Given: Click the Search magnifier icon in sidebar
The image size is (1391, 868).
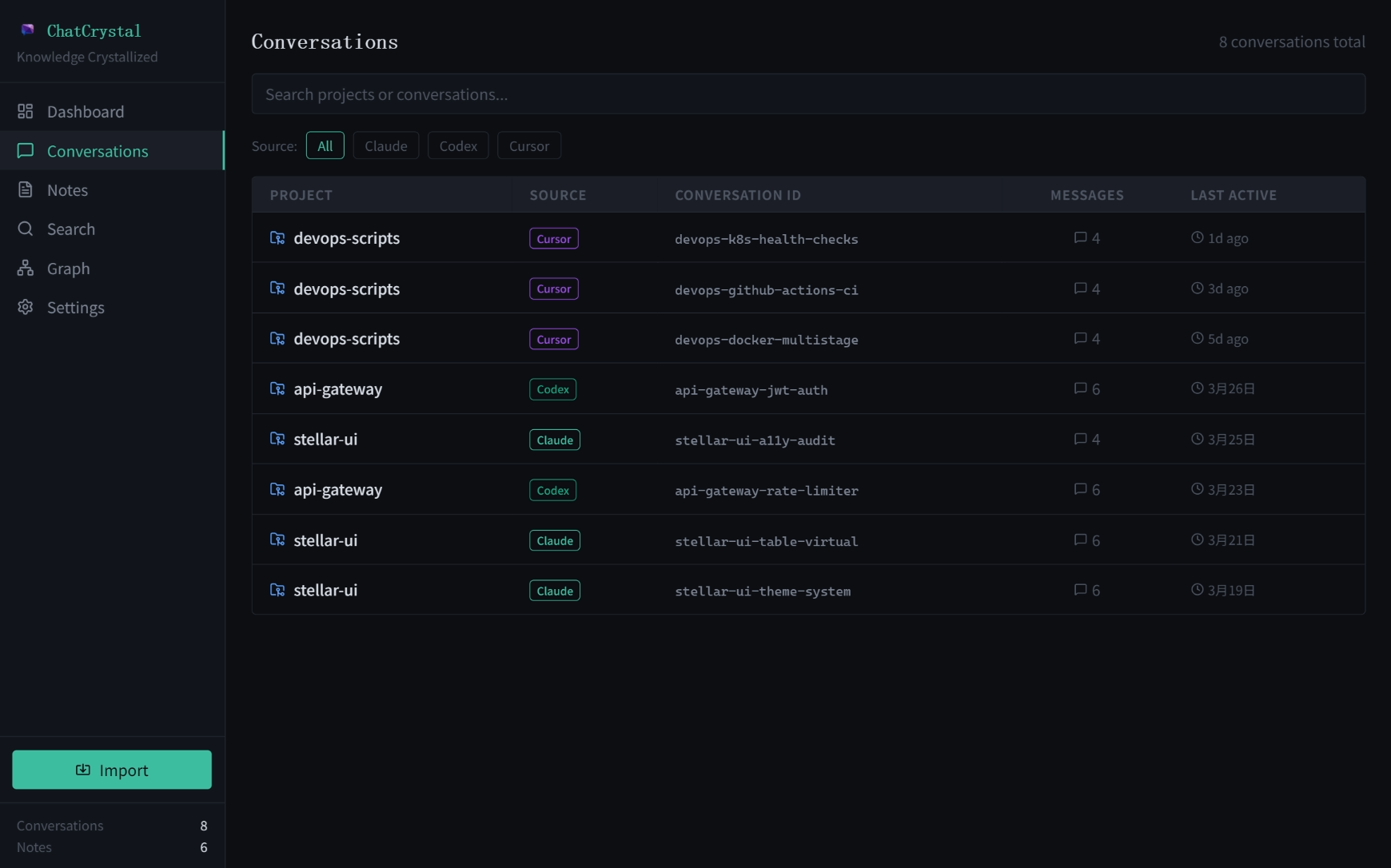Looking at the screenshot, I should coord(26,229).
